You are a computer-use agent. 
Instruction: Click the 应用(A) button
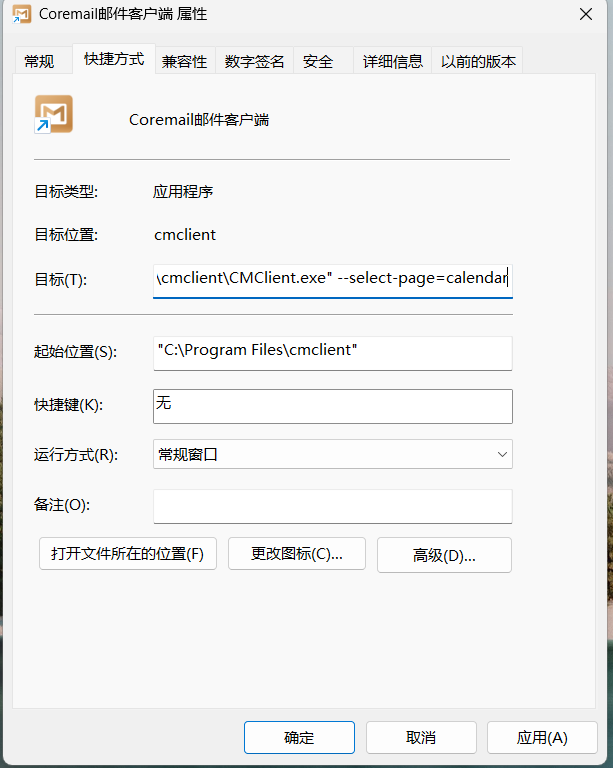click(542, 737)
